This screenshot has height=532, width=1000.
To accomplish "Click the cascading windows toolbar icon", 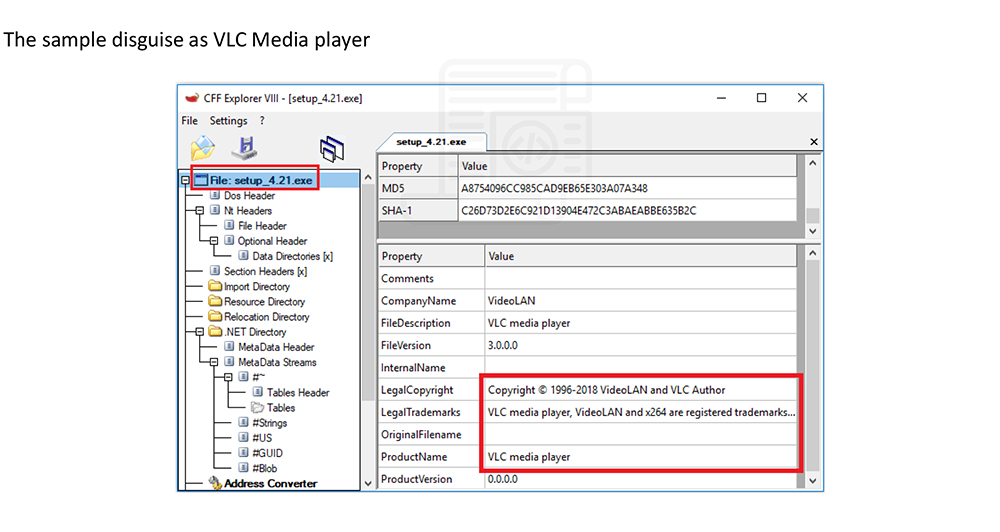I will 332,149.
